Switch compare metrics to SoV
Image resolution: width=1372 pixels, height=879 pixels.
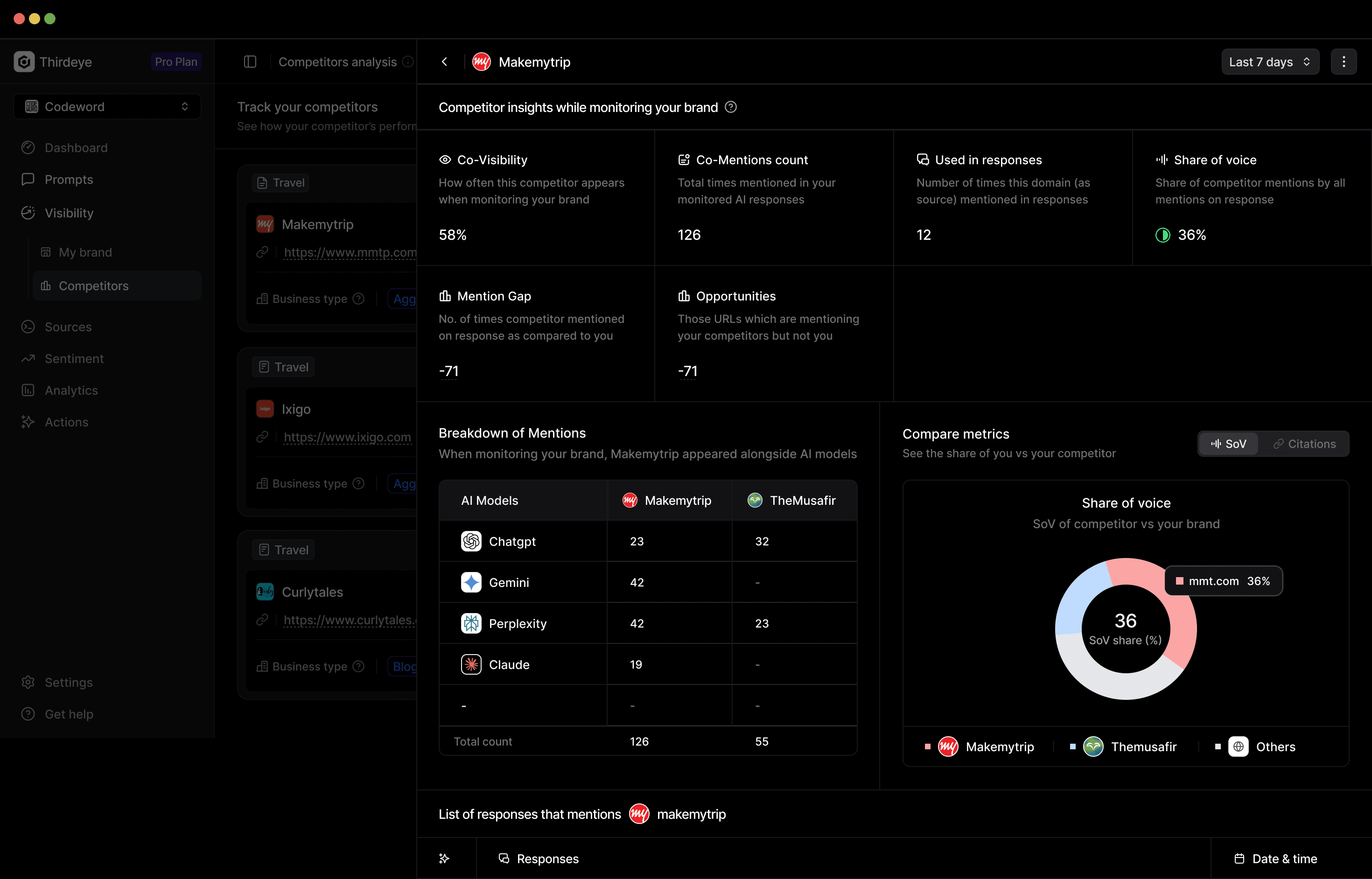(1229, 444)
